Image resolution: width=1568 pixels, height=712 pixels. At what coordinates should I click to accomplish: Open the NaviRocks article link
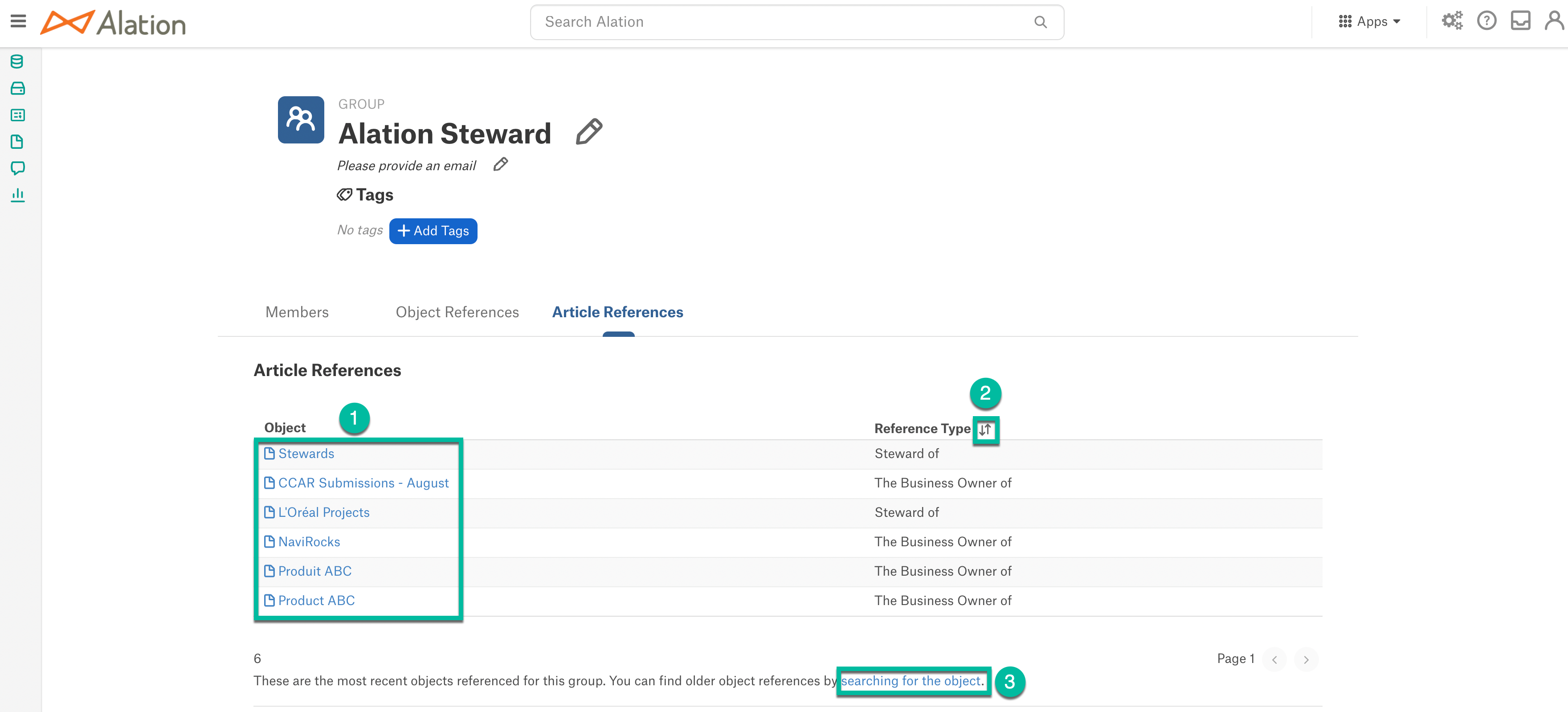click(x=309, y=541)
